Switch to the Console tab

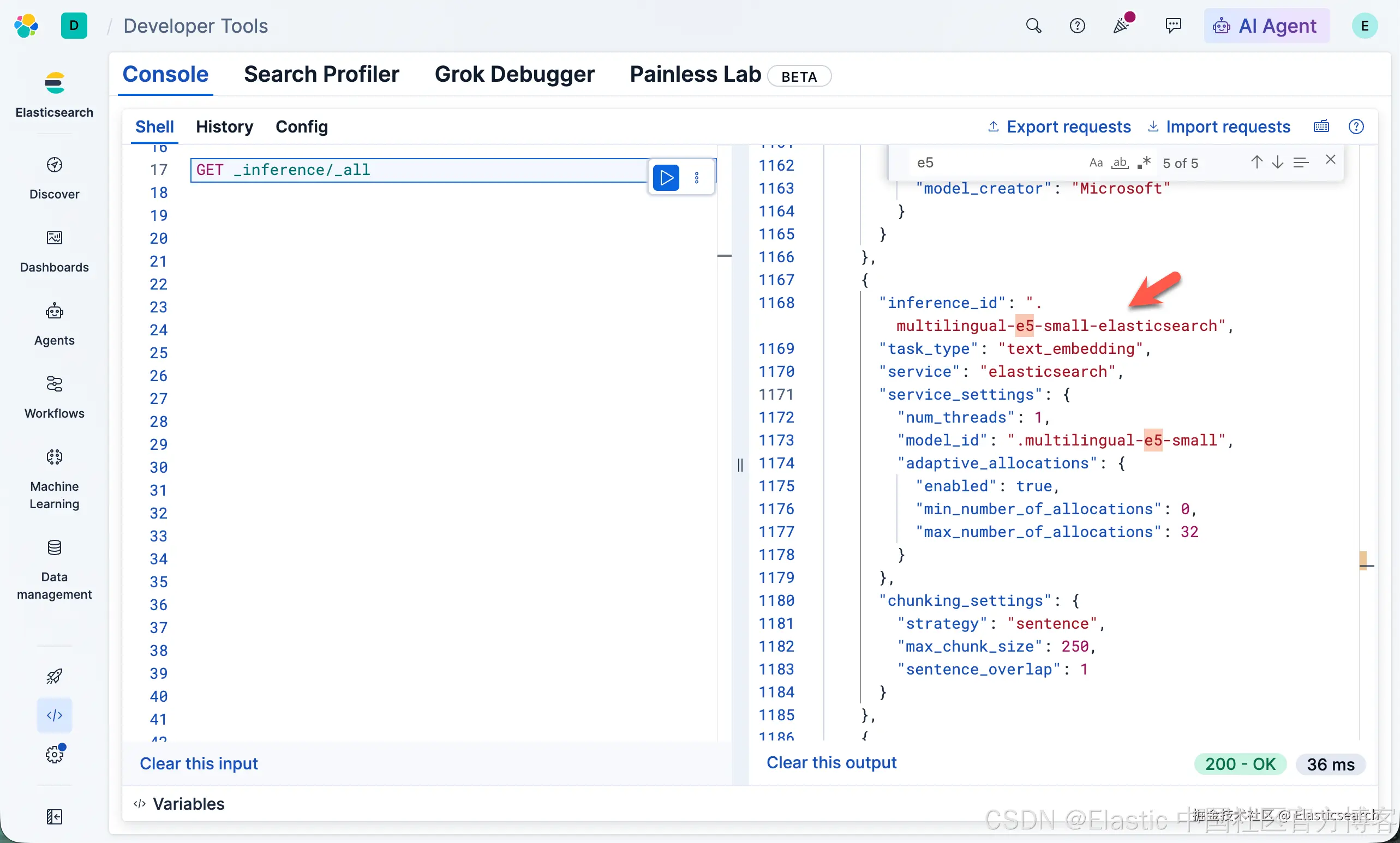click(165, 74)
